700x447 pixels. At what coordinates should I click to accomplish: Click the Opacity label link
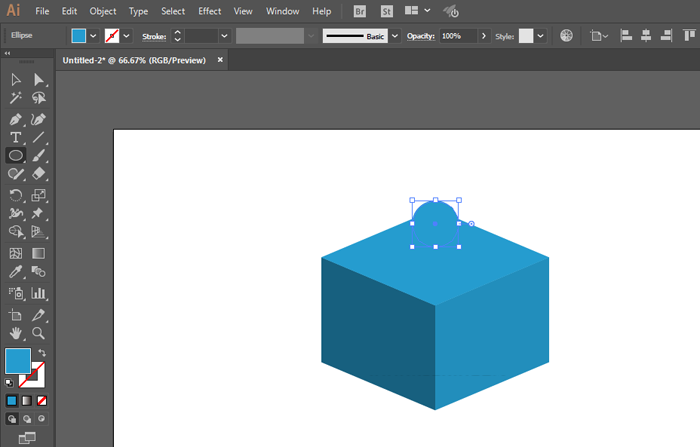[420, 35]
